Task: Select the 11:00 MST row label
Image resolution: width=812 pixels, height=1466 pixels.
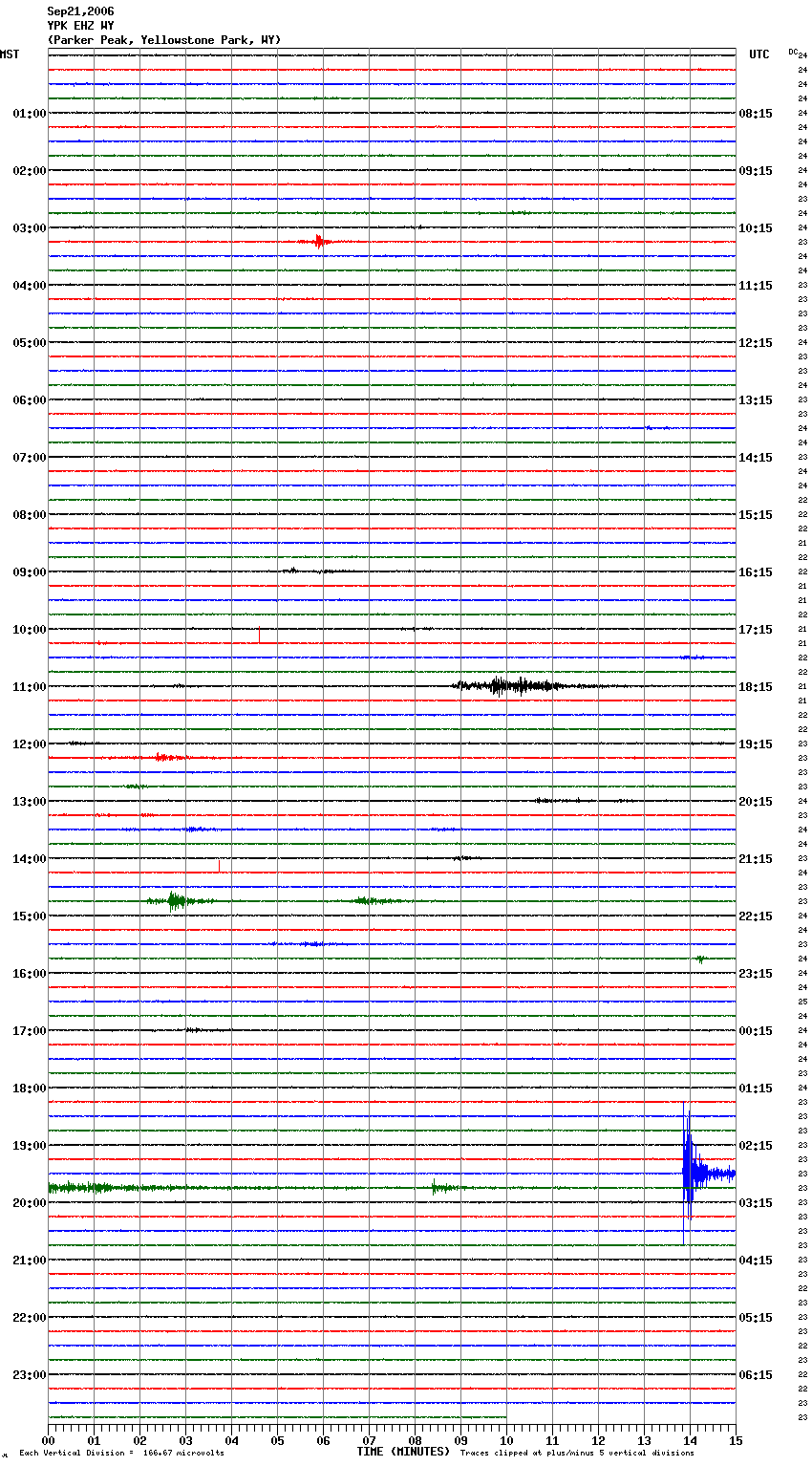Action: pyautogui.click(x=29, y=687)
